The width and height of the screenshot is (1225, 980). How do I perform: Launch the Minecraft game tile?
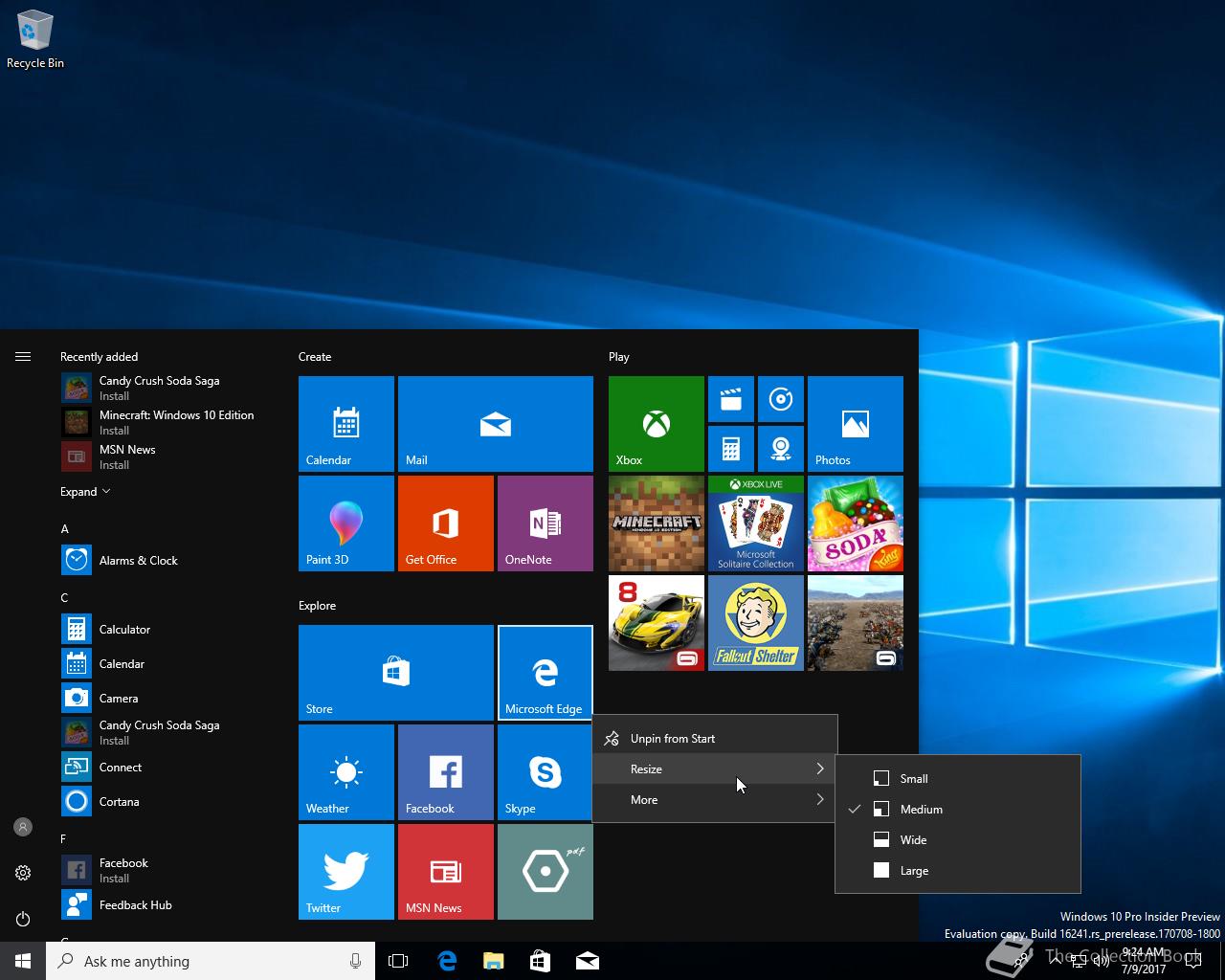tap(657, 523)
